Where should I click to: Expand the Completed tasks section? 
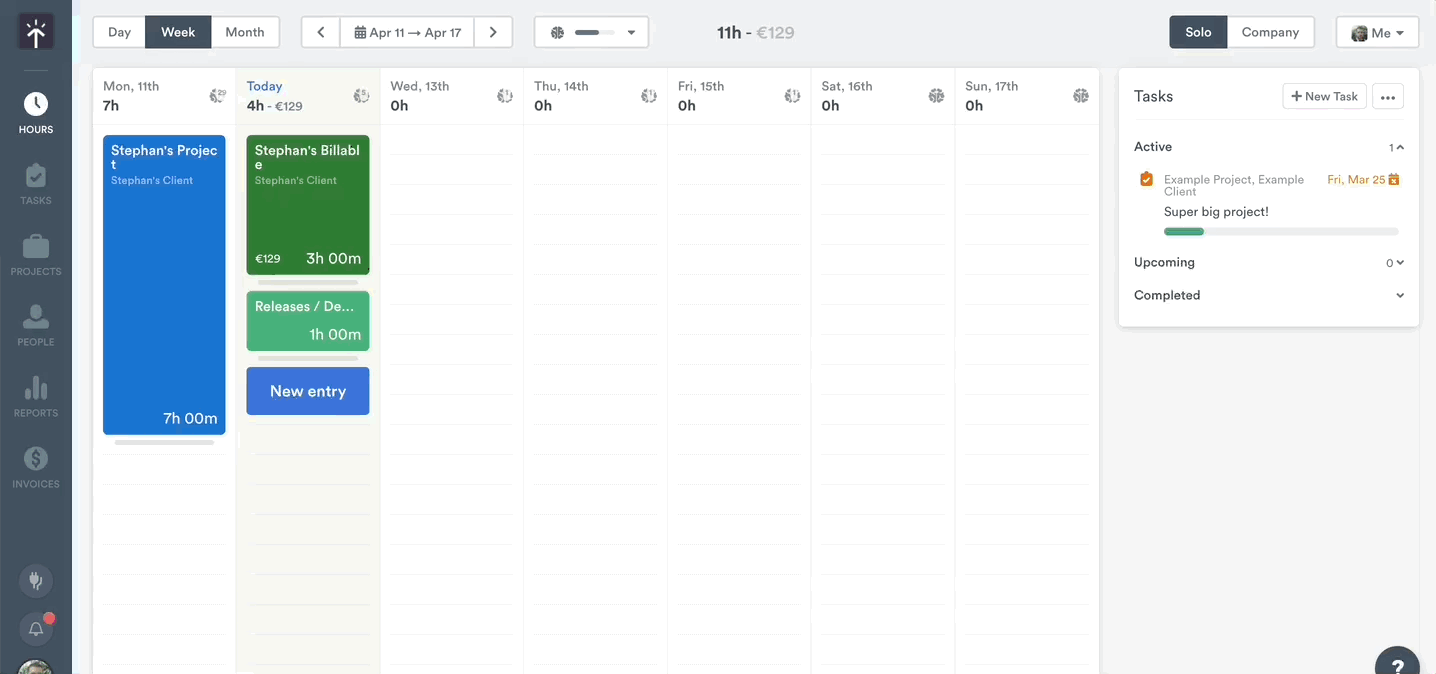(1399, 295)
